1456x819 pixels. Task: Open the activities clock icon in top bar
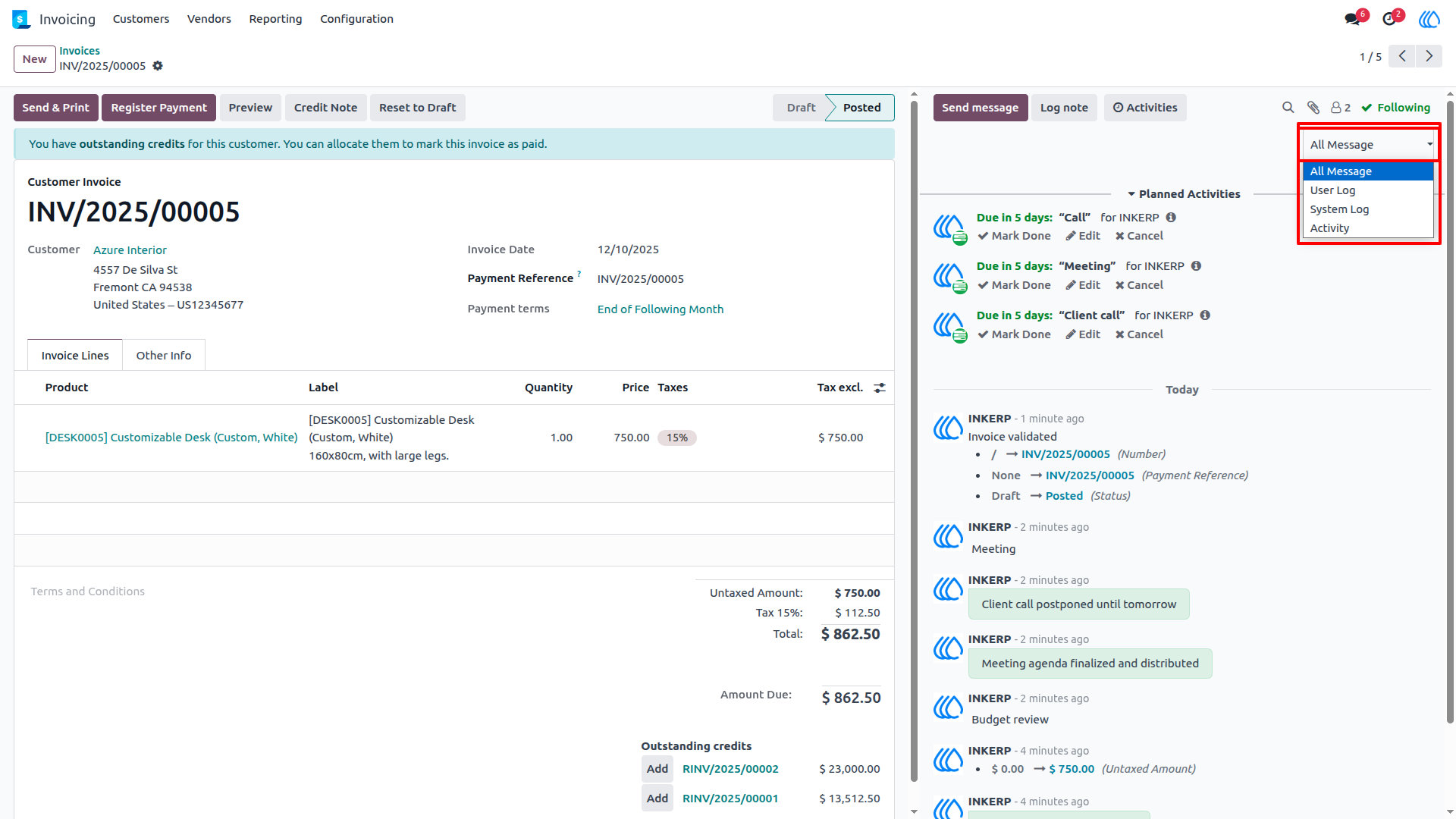click(1389, 19)
